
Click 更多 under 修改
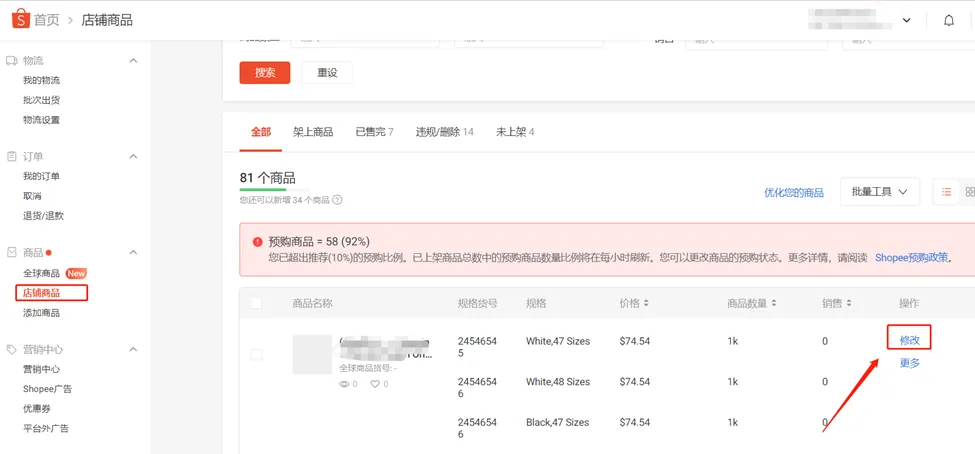[910, 363]
